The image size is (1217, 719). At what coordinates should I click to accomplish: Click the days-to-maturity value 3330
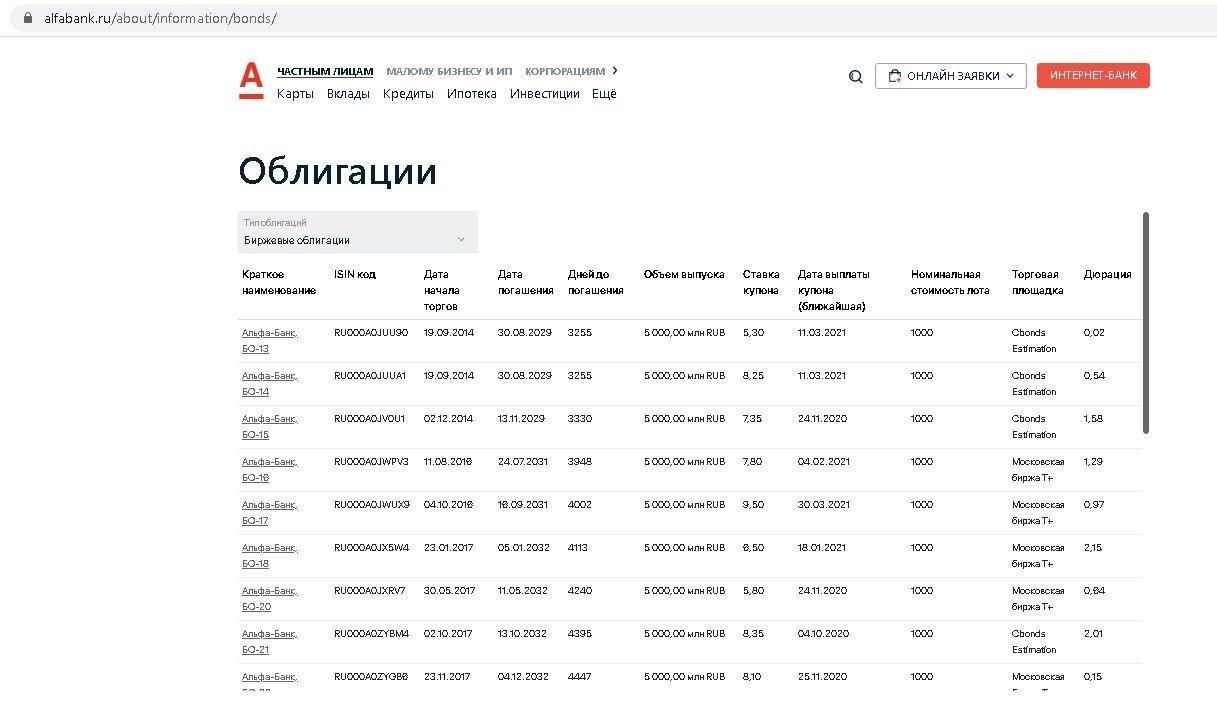[580, 419]
